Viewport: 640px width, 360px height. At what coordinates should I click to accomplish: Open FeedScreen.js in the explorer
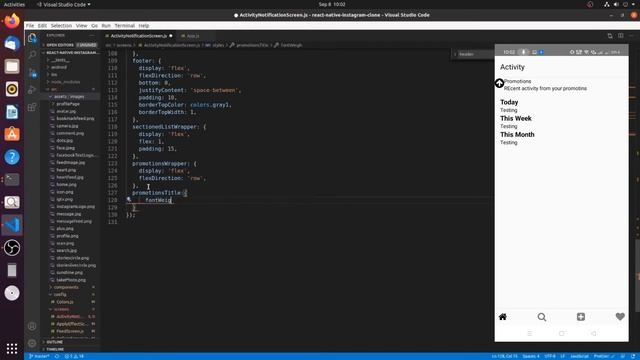click(70, 331)
